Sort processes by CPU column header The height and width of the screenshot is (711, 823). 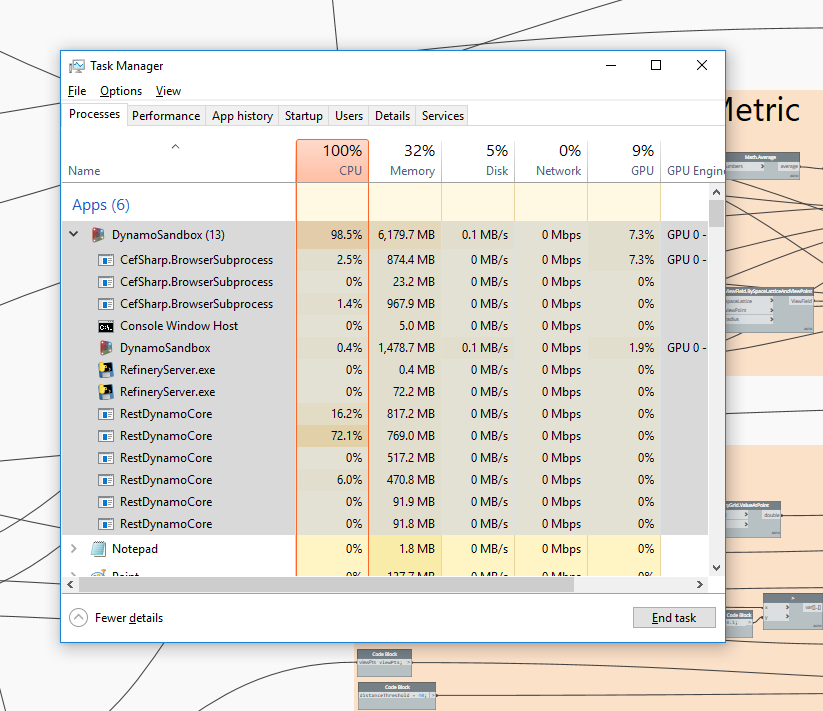tap(332, 161)
